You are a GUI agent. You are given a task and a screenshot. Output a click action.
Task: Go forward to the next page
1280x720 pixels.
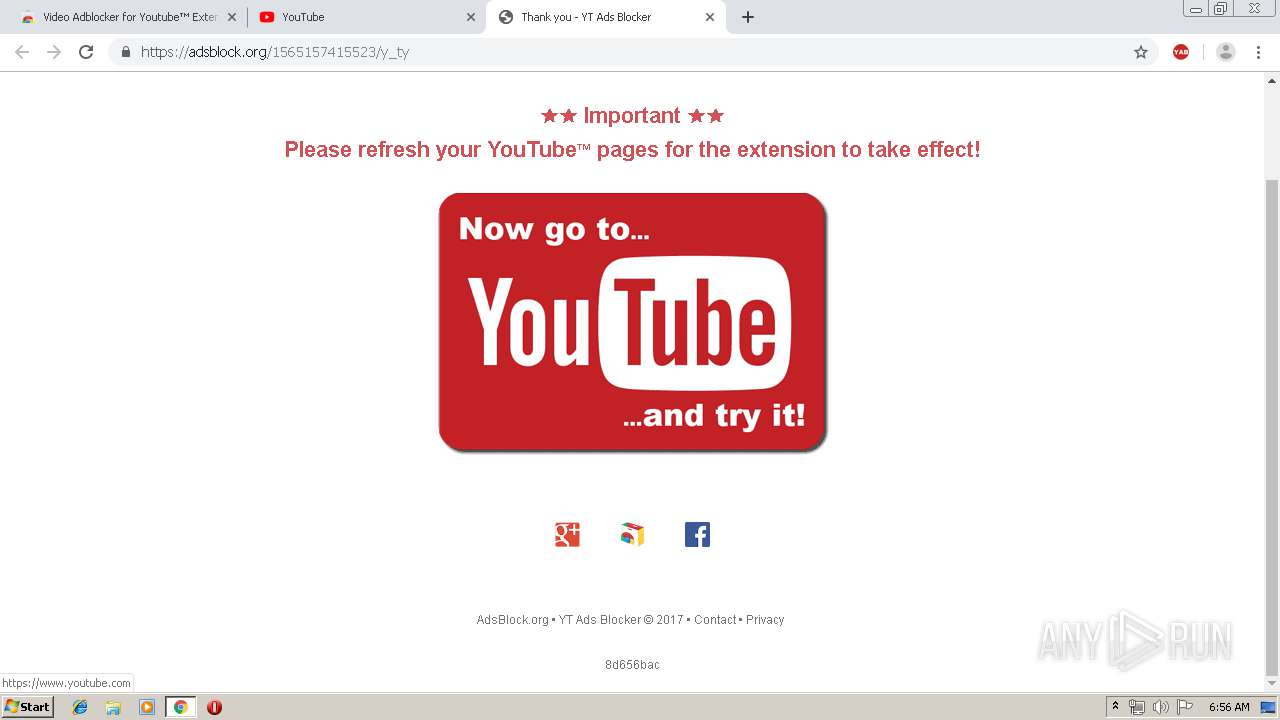pos(54,52)
